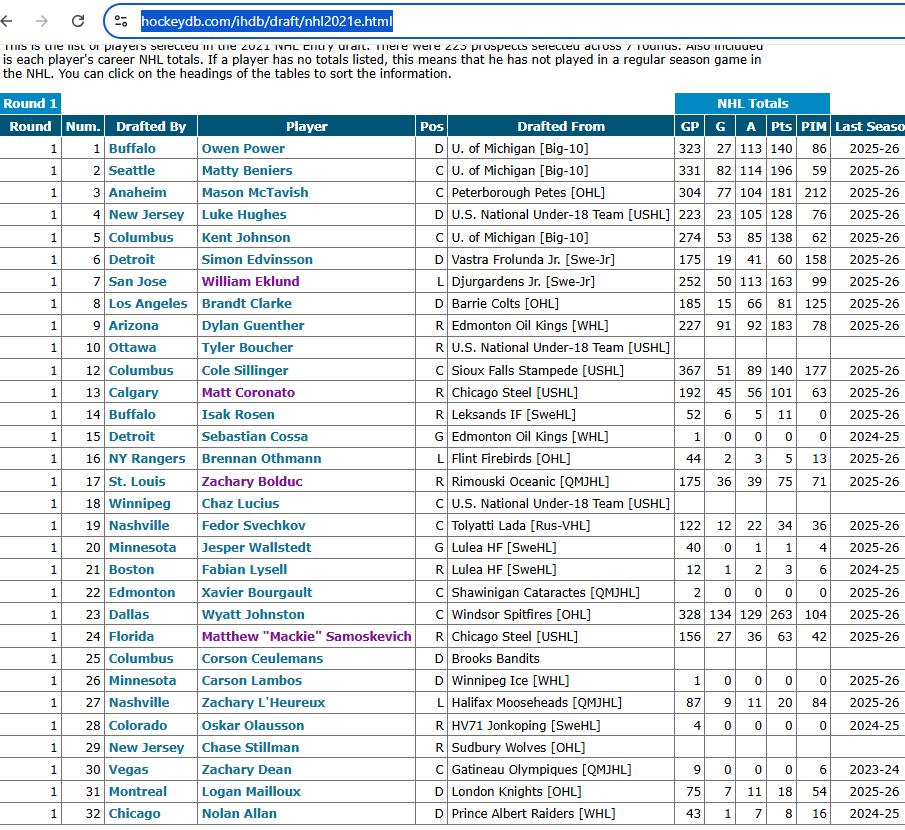Sort table by the Round column header
Viewport: 905px width, 830px height.
(30, 126)
